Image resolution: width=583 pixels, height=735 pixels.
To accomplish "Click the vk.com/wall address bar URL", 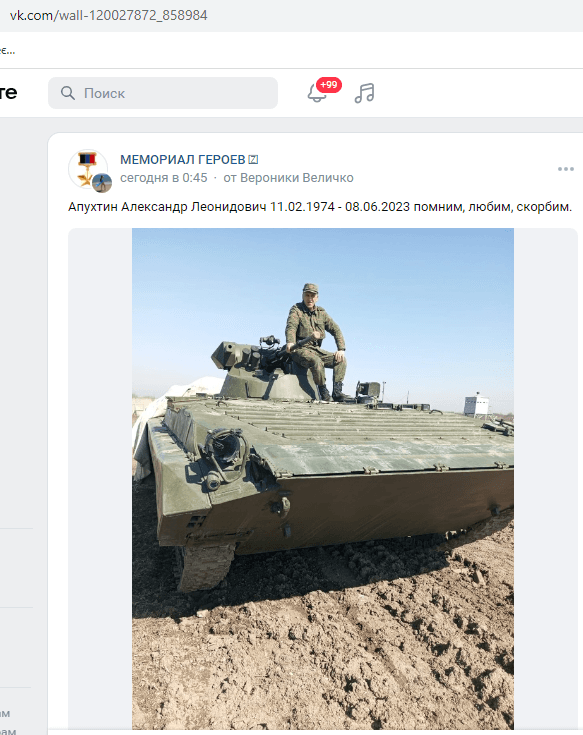I will click(x=109, y=15).
